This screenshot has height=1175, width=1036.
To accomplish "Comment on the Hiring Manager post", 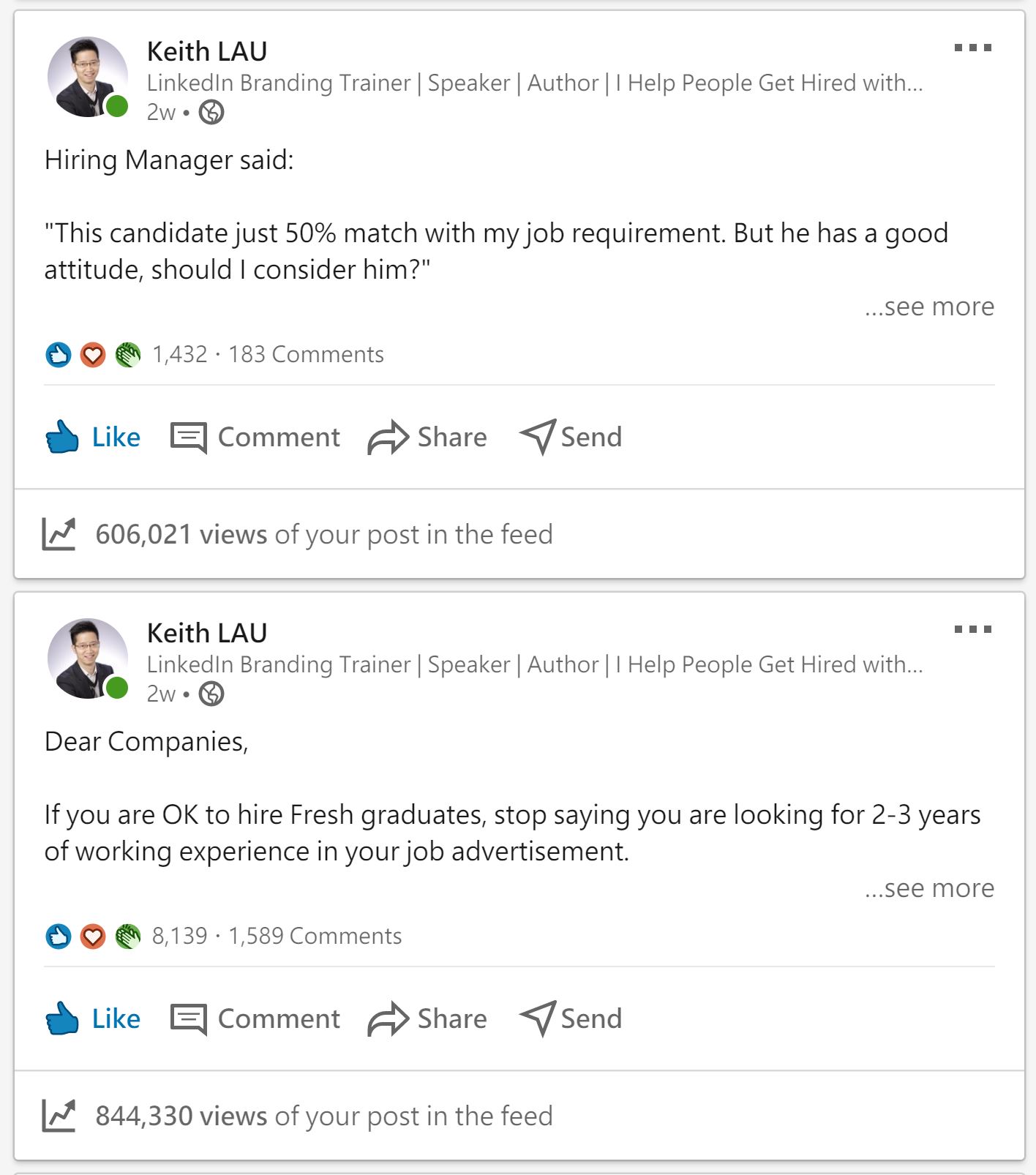I will pos(255,438).
